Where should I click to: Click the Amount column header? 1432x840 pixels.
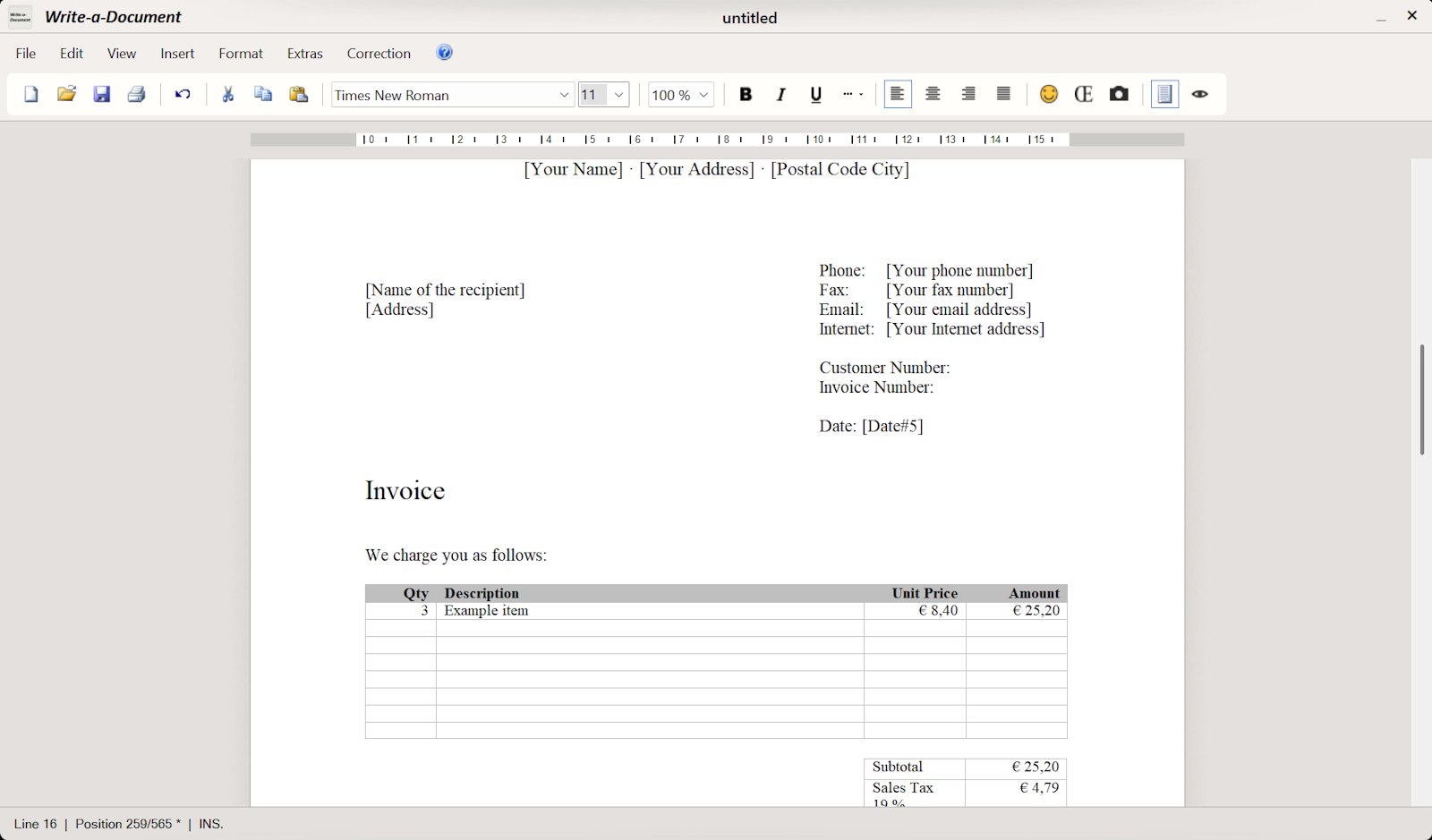point(1034,593)
